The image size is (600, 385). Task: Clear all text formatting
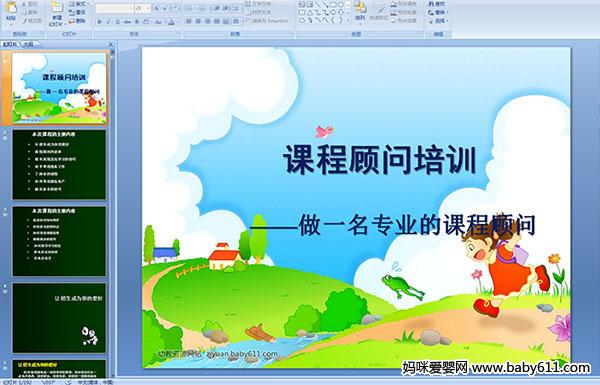point(176,8)
